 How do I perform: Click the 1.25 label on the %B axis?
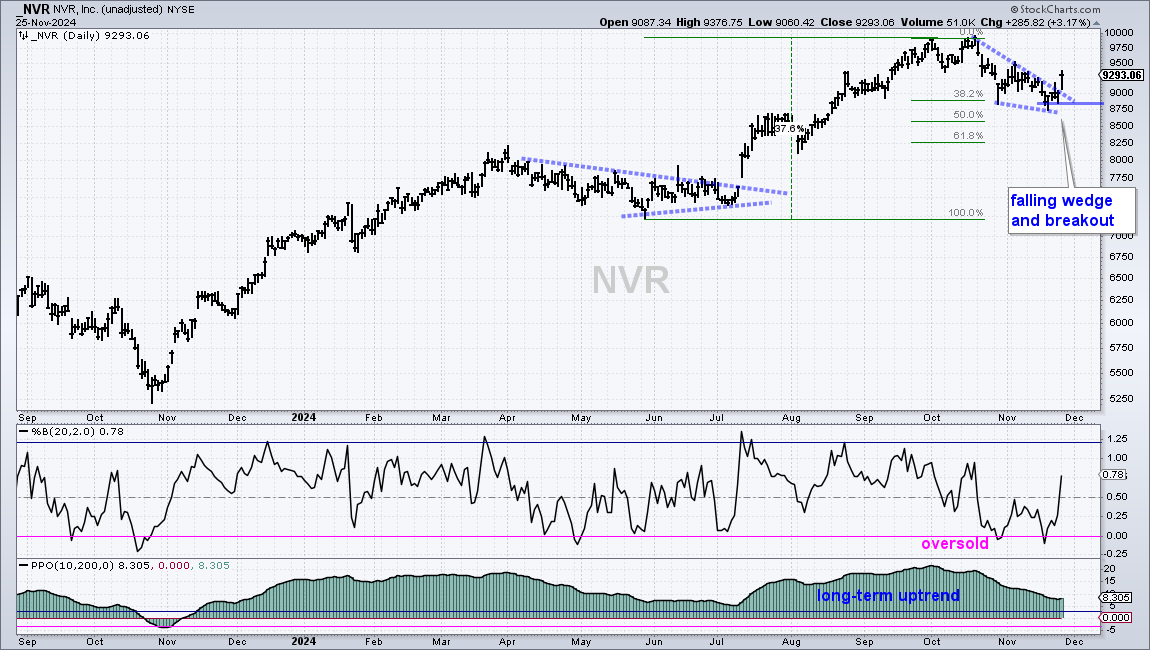[x=1116, y=439]
